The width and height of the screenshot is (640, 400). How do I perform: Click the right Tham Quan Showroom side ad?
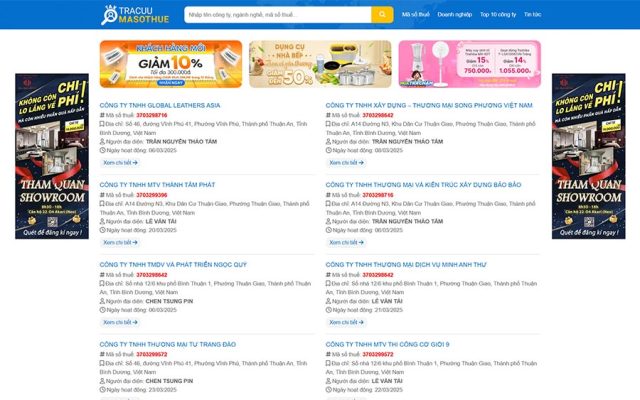tap(588, 156)
